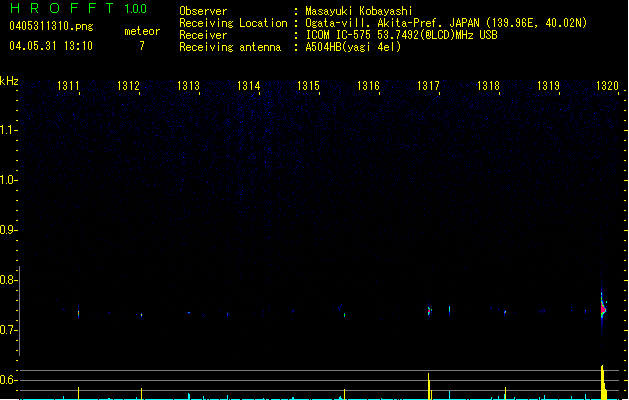Click the 1.0 kHz frequency axis label
Viewport: 629px width, 400px height.
[x=8, y=180]
